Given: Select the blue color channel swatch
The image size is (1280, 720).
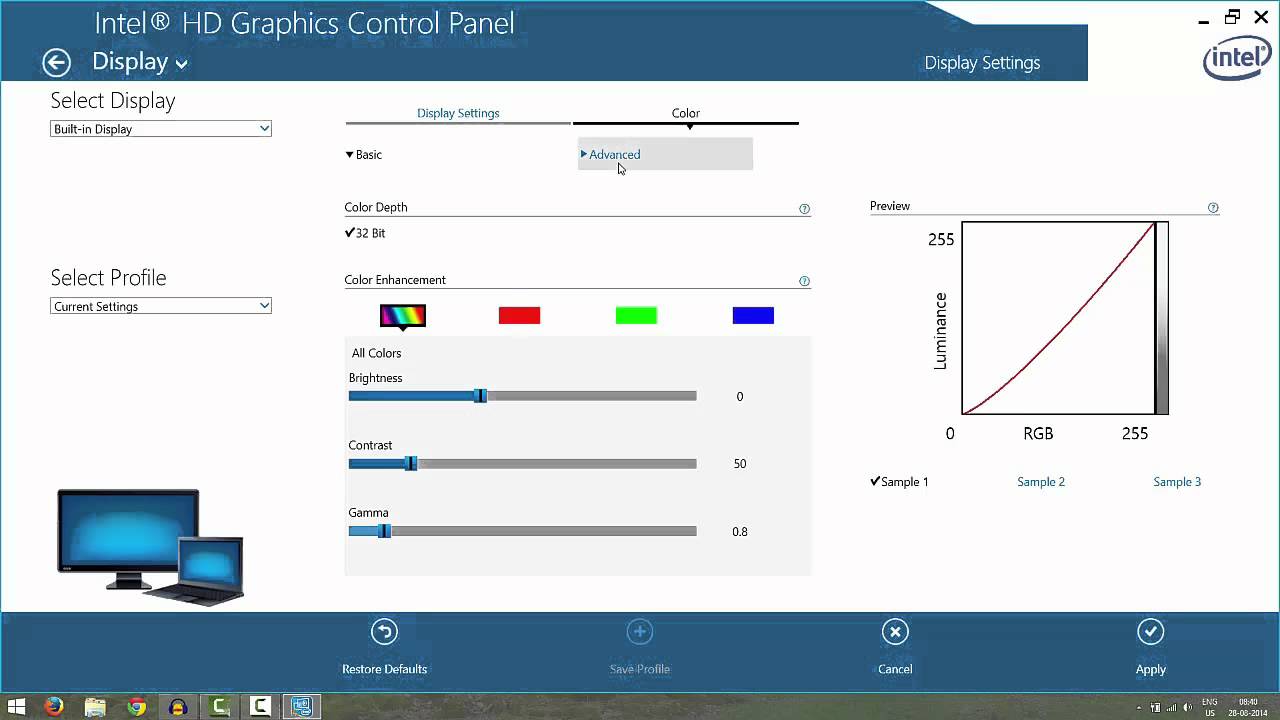Looking at the screenshot, I should pos(753,316).
